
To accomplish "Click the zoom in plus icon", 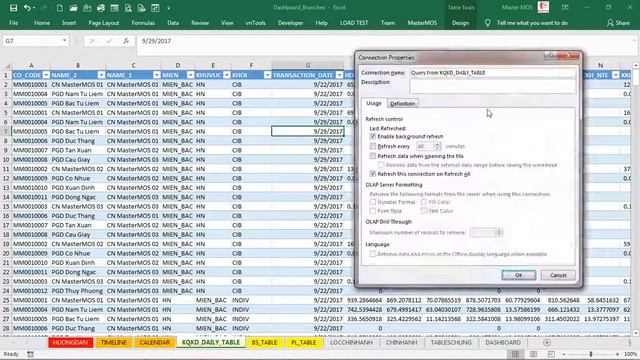I will [x=618, y=354].
